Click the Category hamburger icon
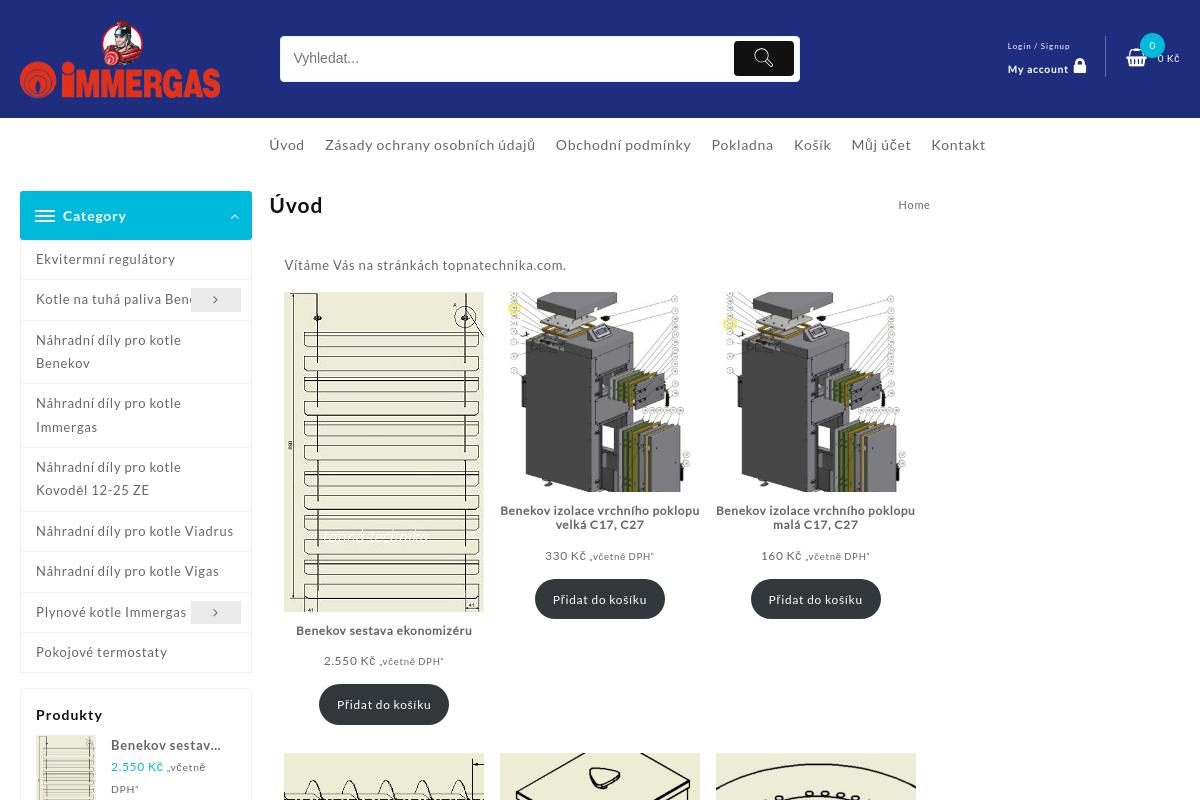This screenshot has height=800, width=1200. (x=45, y=216)
